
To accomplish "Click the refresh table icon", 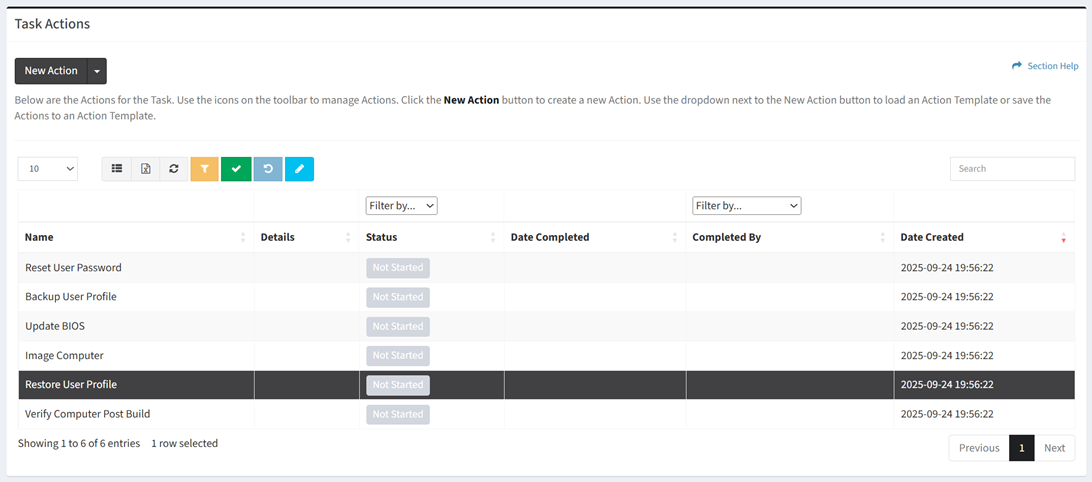I will pos(174,169).
